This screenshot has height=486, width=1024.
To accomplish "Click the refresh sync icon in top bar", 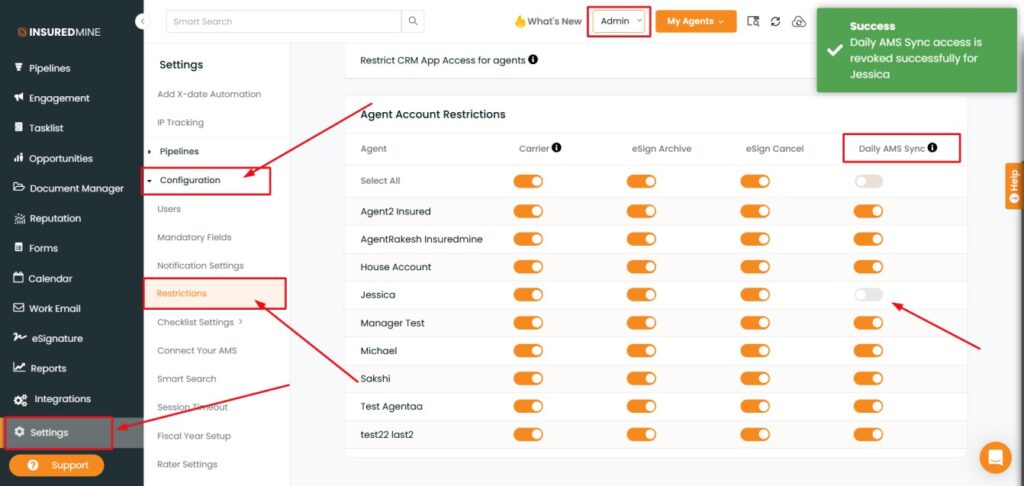I will pos(775,21).
